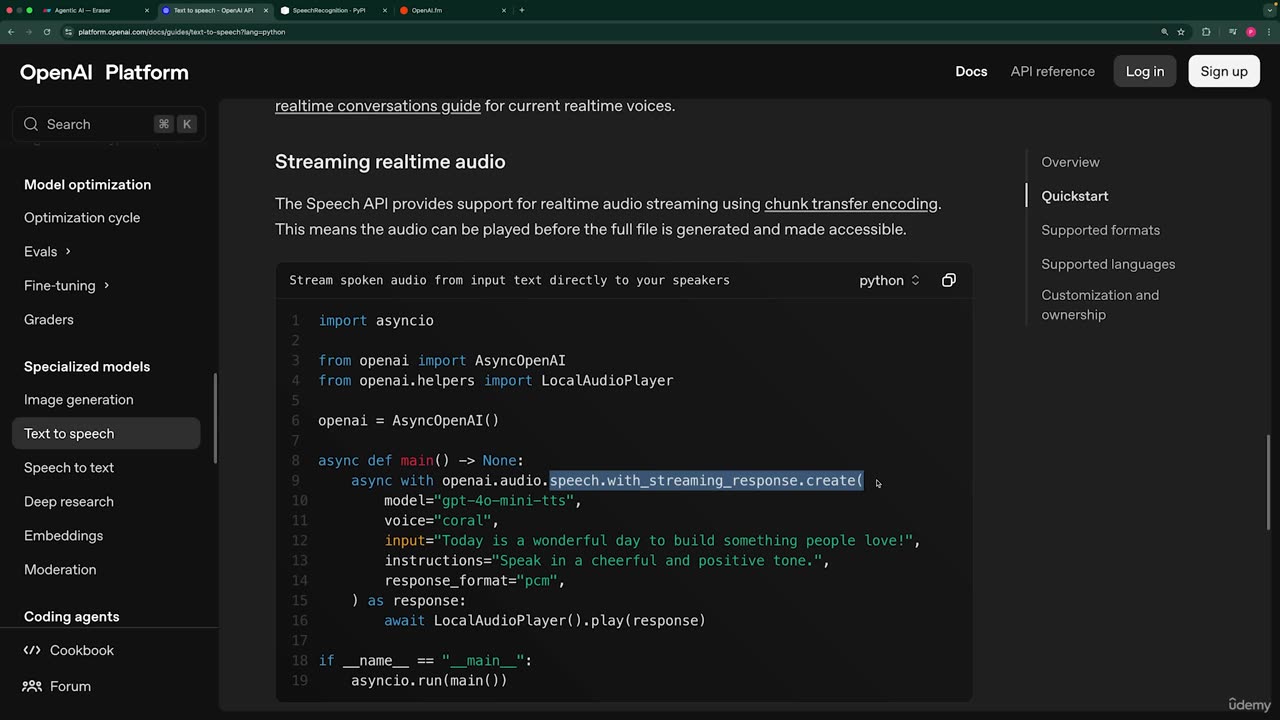Click the zoom magnifier icon in address bar
Viewport: 1280px width, 720px height.
[x=1164, y=32]
